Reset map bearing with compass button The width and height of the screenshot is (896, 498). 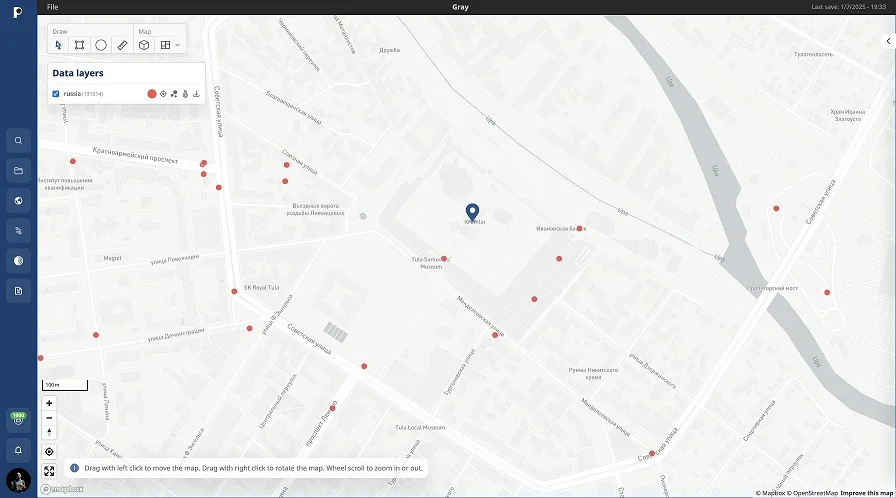coord(49,432)
